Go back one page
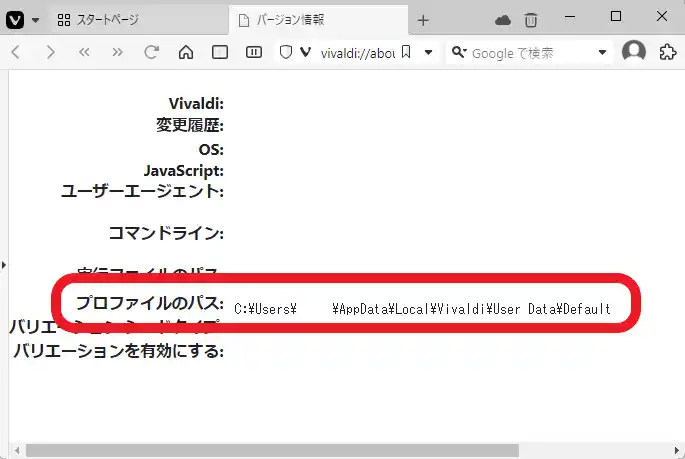 (16, 52)
